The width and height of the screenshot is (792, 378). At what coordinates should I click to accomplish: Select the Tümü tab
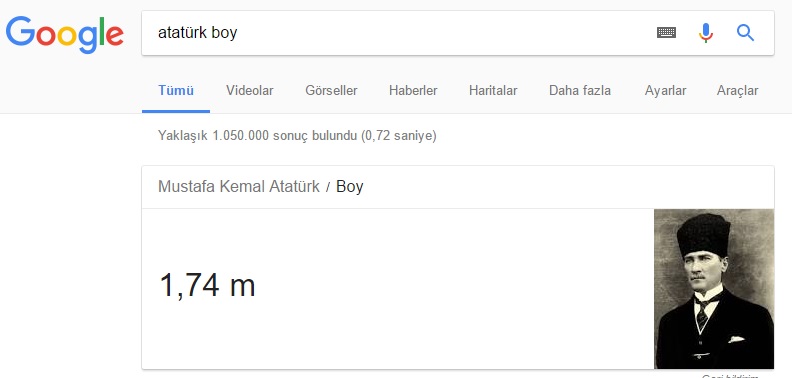176,90
